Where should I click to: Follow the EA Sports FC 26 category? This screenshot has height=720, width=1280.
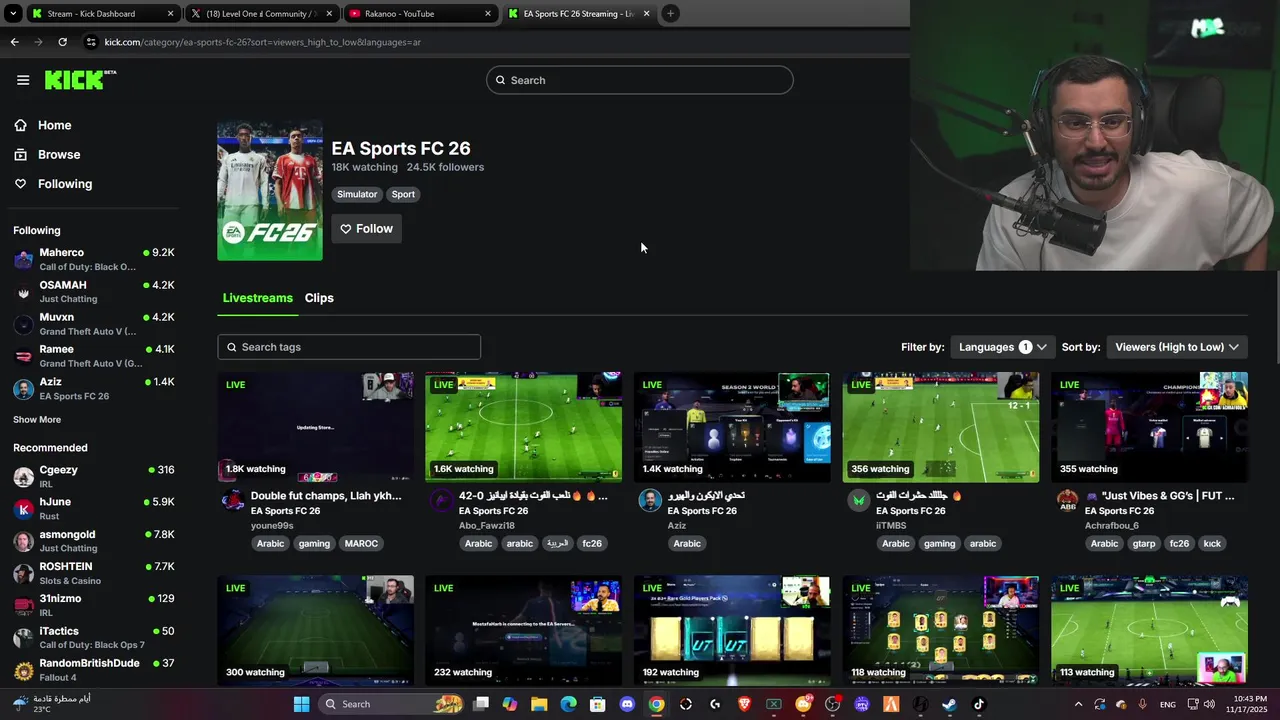(x=366, y=229)
